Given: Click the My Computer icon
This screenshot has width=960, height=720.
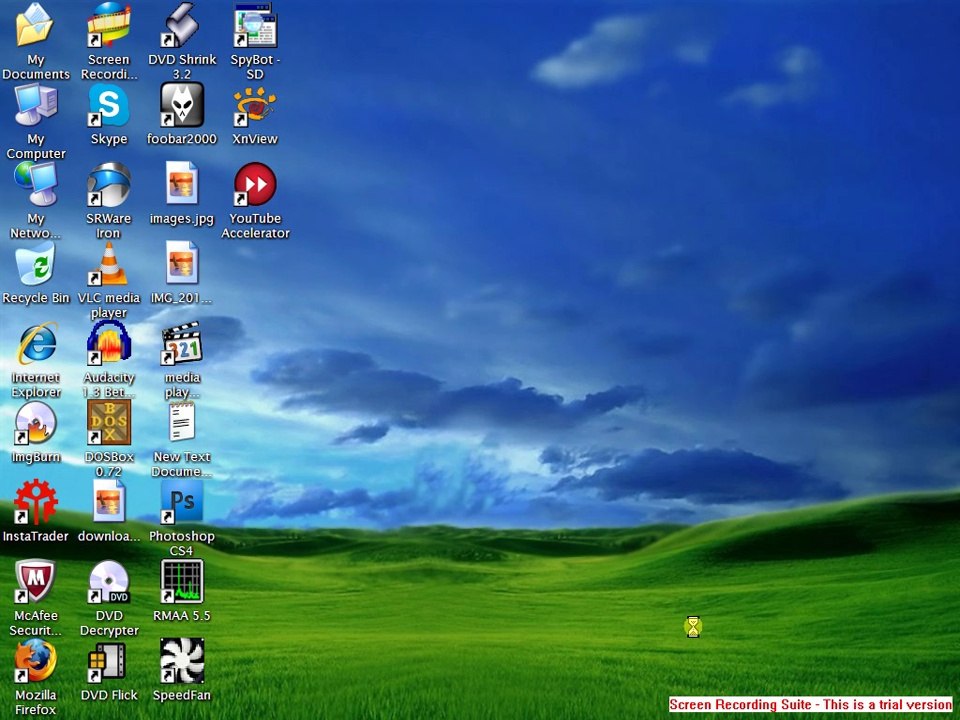Looking at the screenshot, I should [x=36, y=105].
